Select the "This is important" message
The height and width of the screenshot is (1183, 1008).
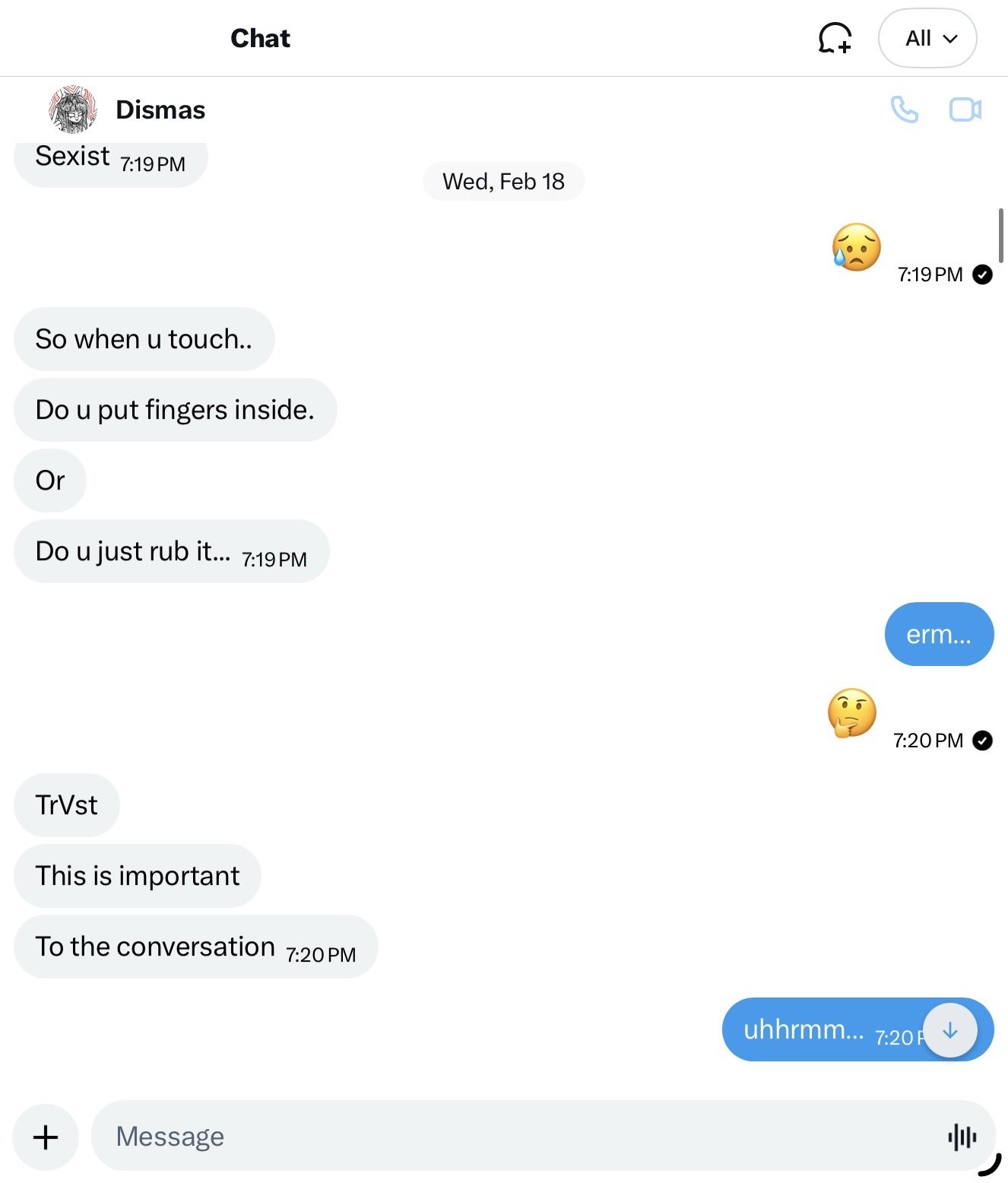click(138, 876)
